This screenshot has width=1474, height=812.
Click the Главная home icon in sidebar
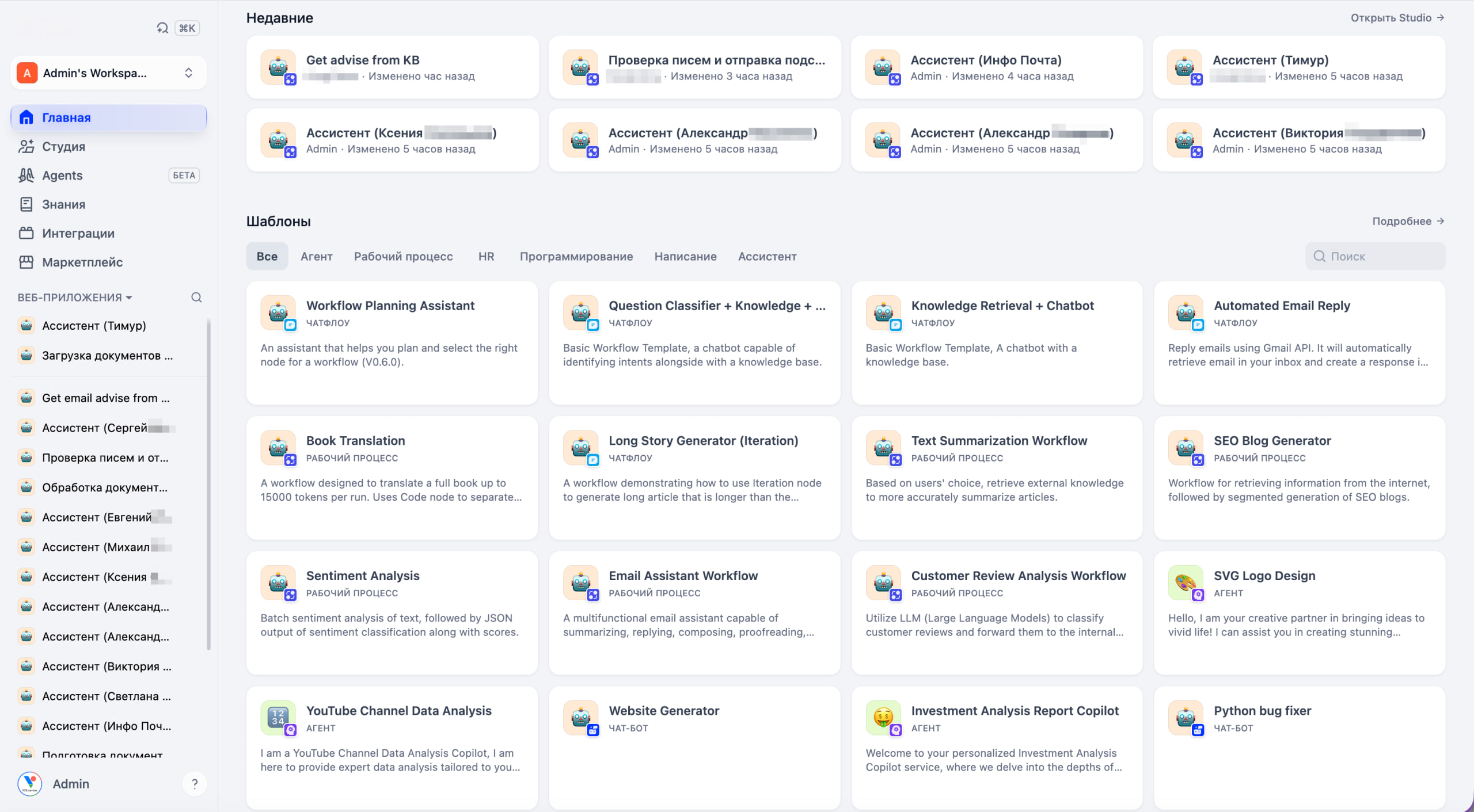tap(26, 117)
